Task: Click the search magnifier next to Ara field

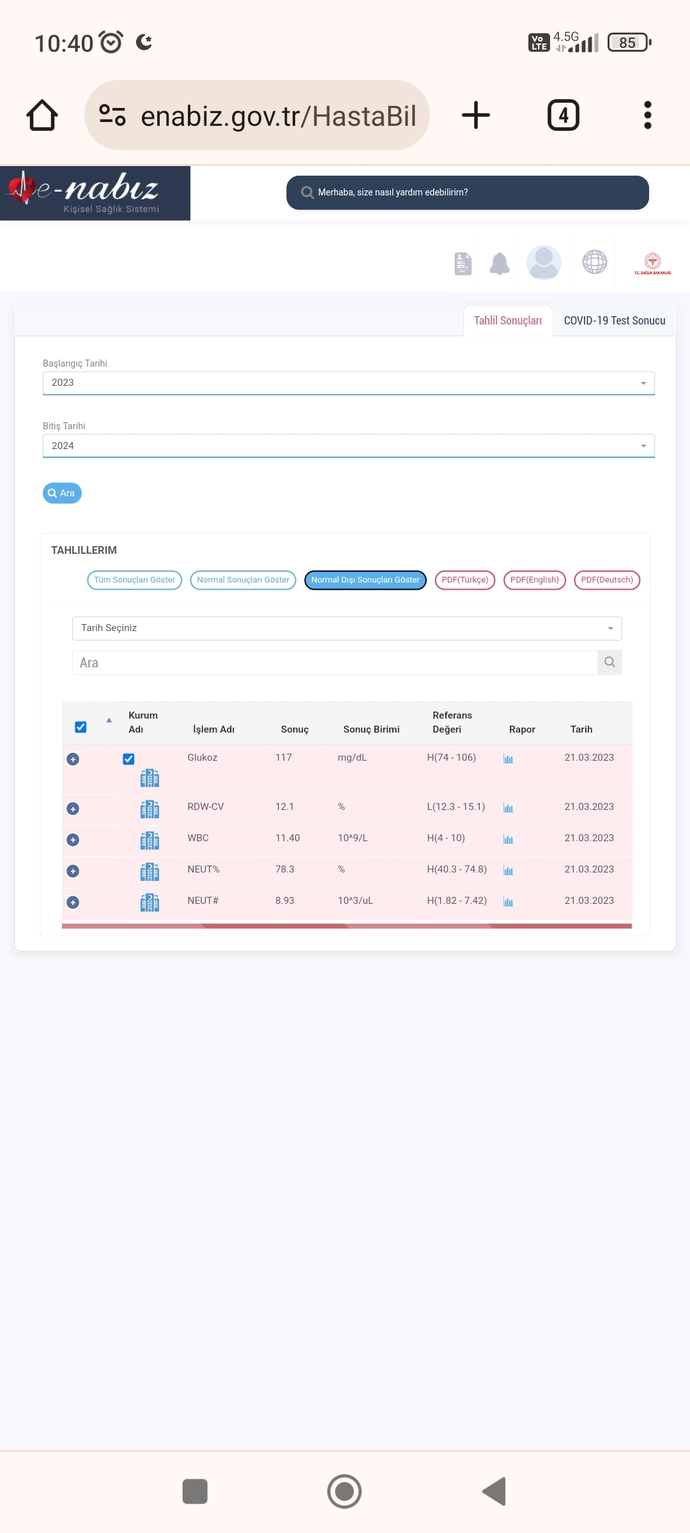Action: point(609,662)
